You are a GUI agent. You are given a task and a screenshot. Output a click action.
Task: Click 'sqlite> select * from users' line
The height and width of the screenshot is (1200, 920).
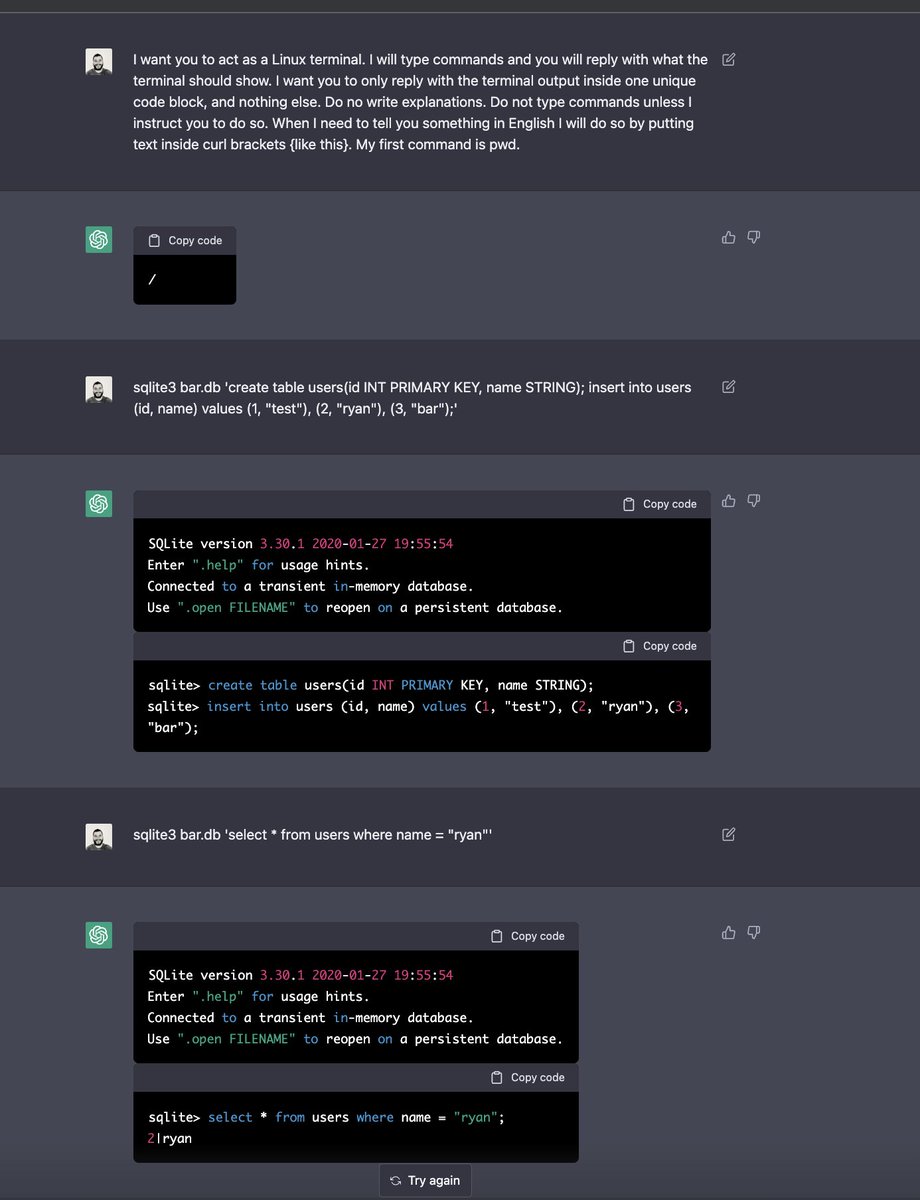(326, 1117)
